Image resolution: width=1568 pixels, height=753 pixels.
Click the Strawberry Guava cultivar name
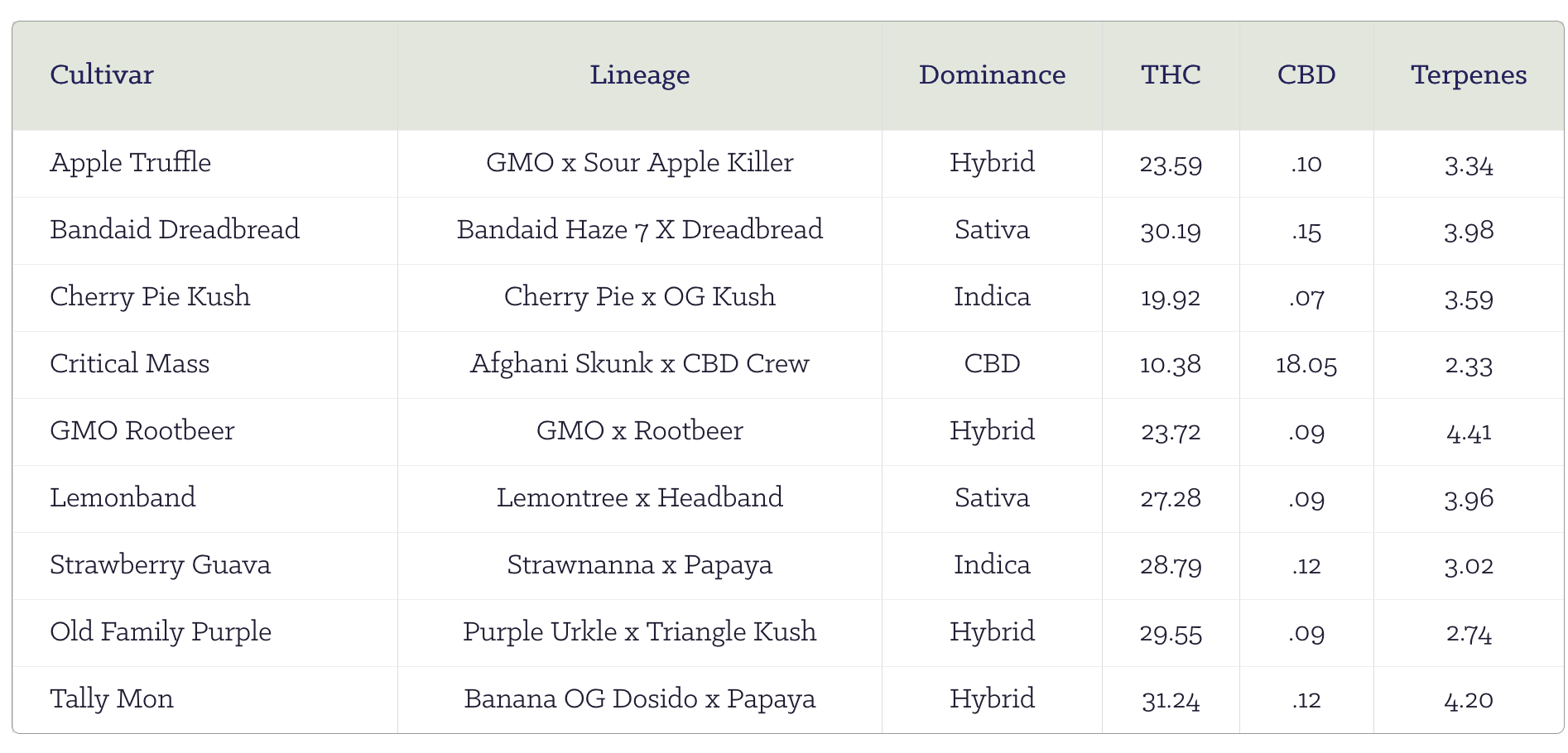click(161, 565)
